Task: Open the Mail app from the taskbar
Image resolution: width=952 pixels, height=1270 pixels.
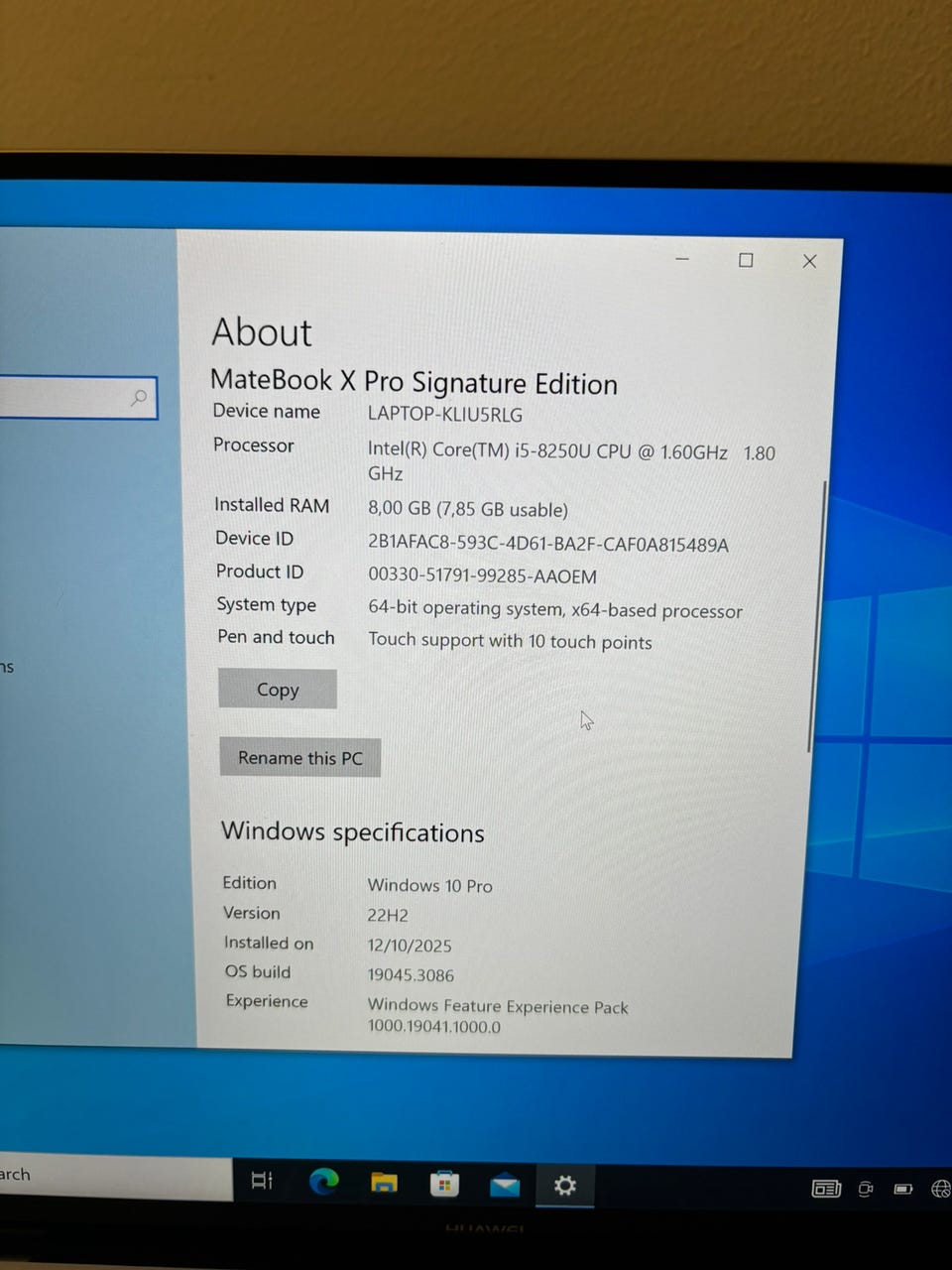Action: [505, 1185]
